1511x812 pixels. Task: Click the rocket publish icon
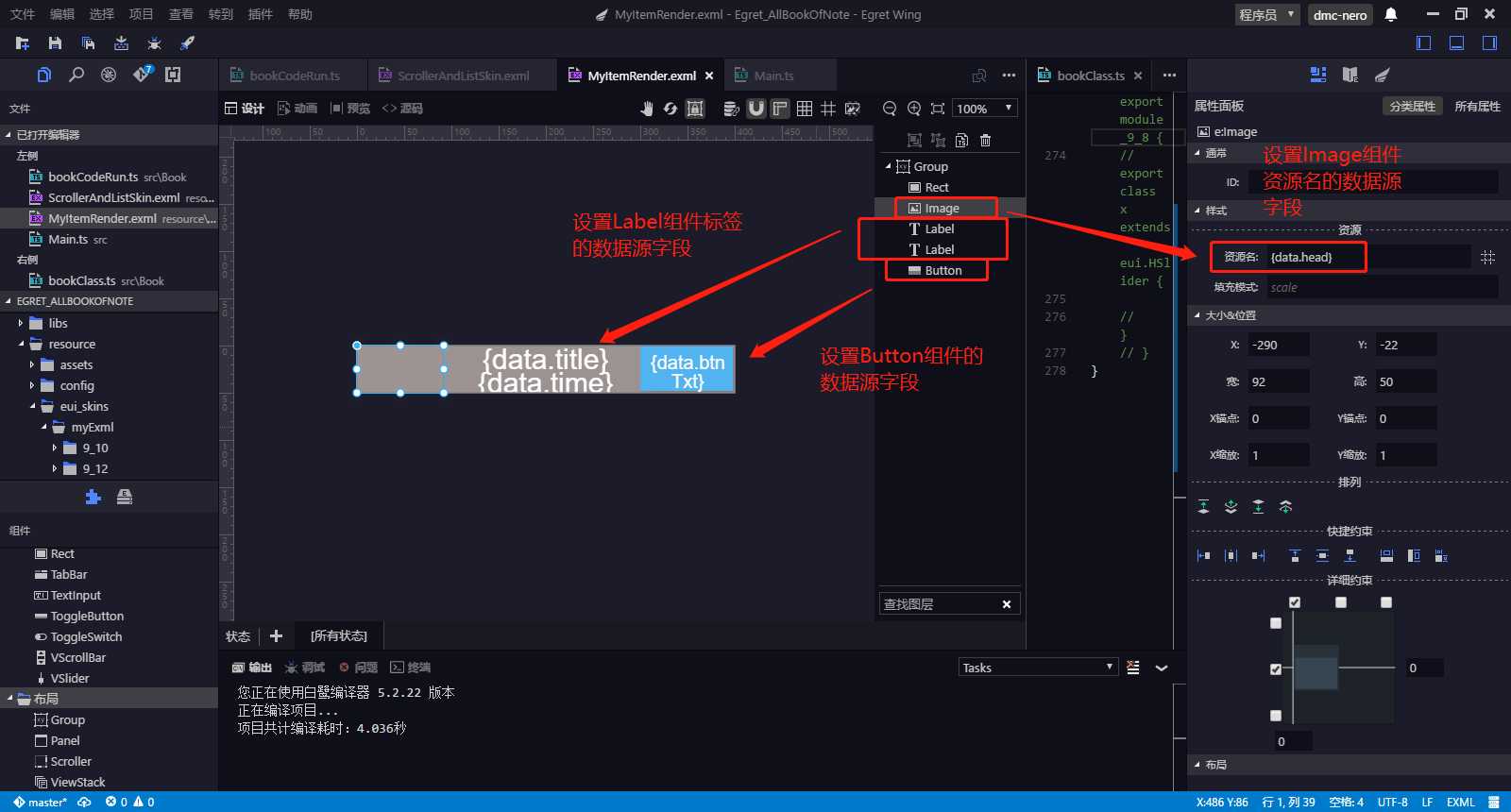click(187, 43)
